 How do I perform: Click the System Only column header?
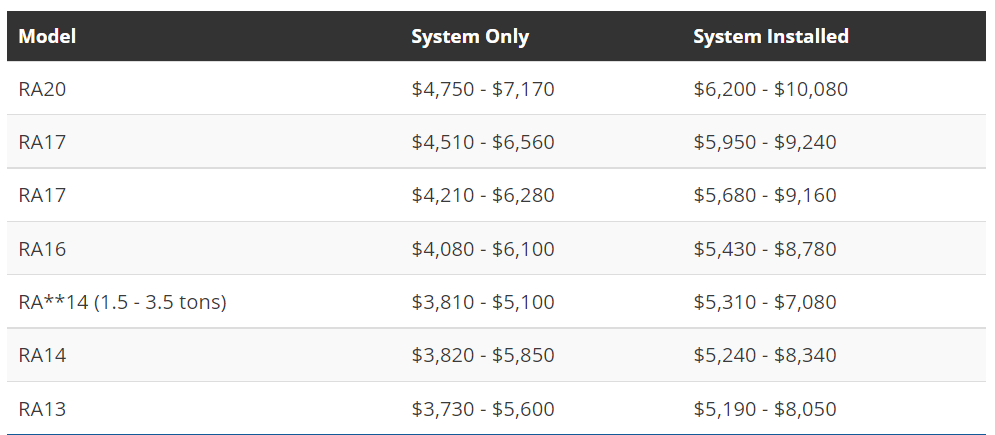tap(470, 37)
